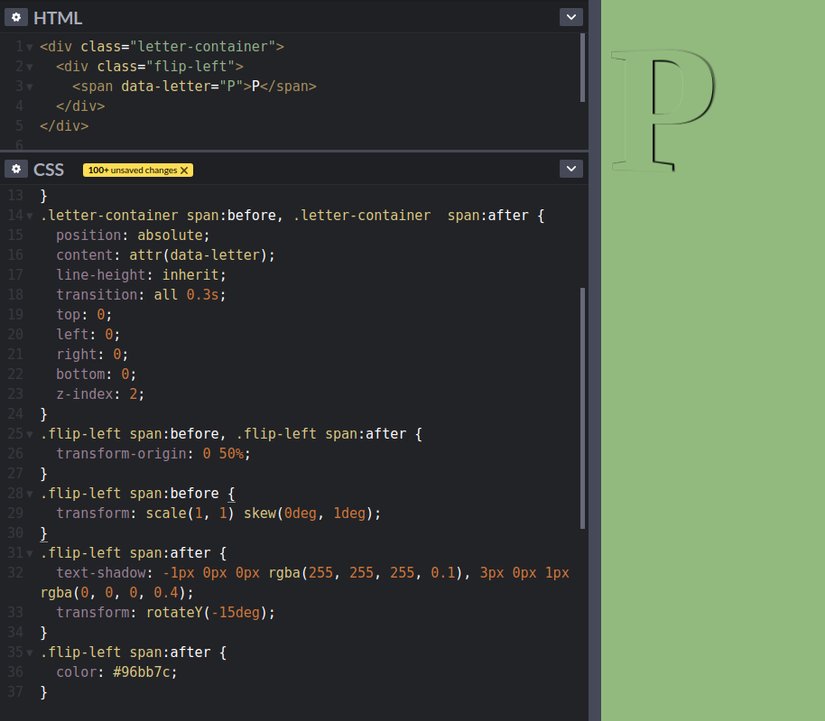Click the HTML editor scrollbar
The width and height of the screenshot is (825, 721).
(x=582, y=67)
